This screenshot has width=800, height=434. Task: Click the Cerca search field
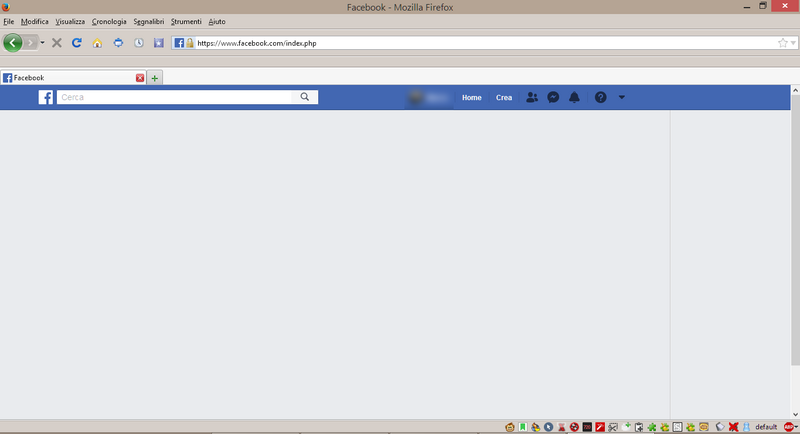click(174, 97)
